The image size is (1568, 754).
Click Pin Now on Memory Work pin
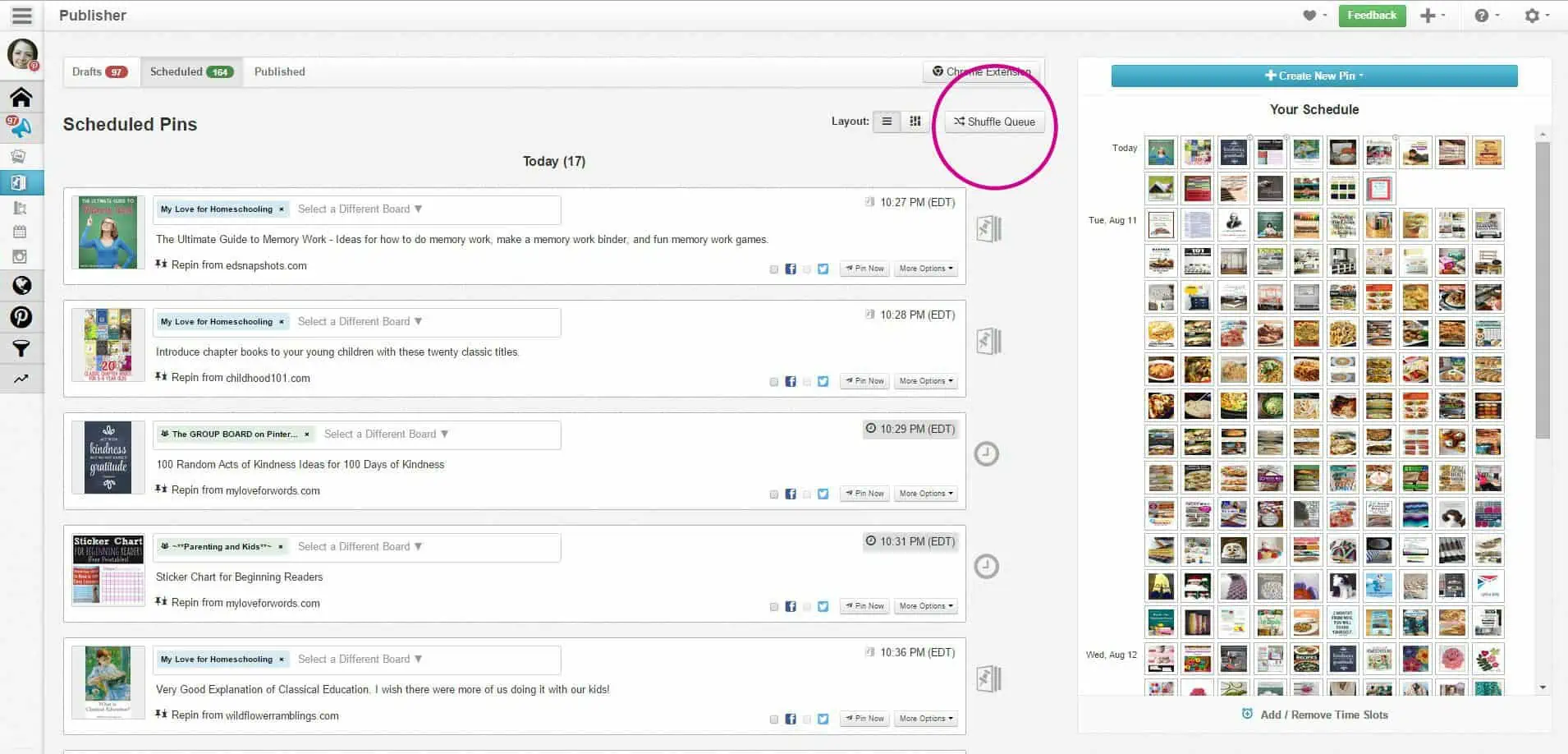pos(864,269)
